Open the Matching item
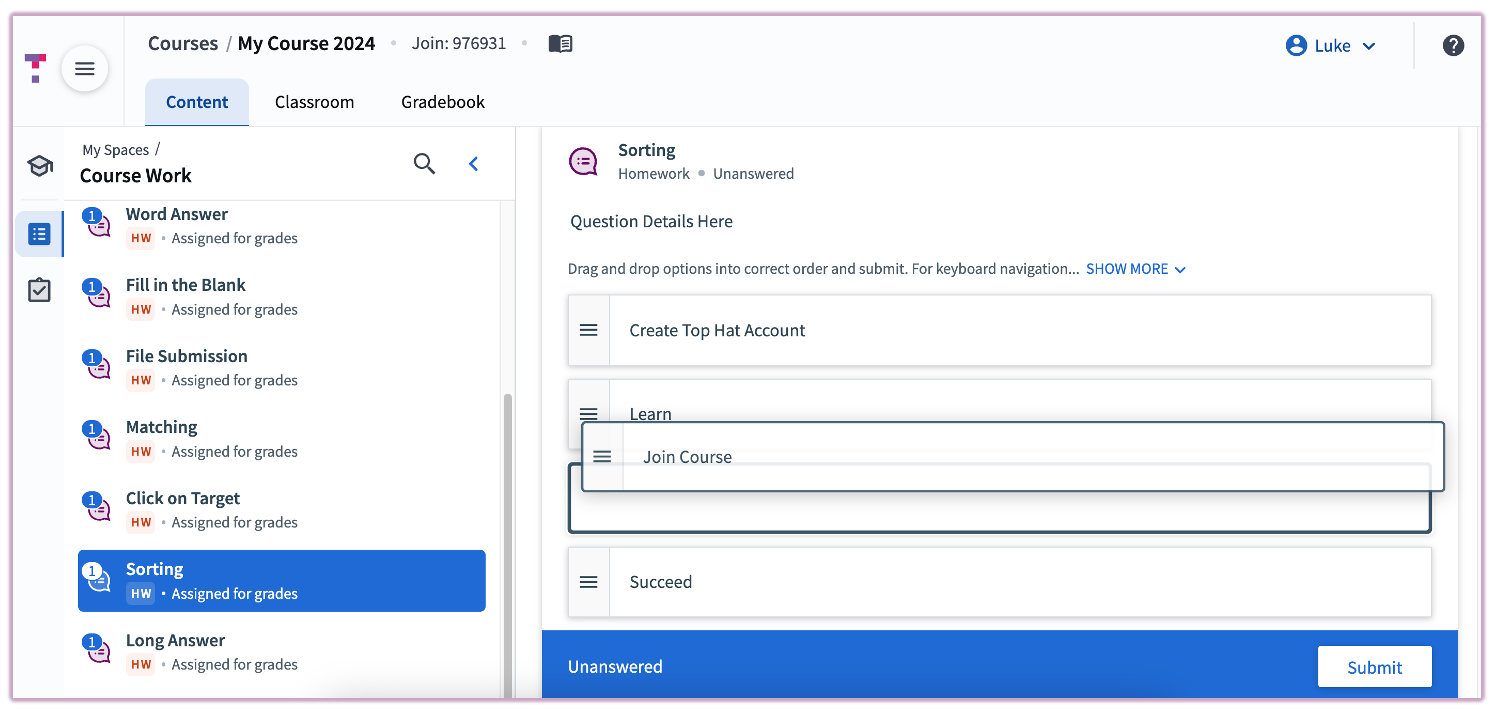 pos(282,438)
